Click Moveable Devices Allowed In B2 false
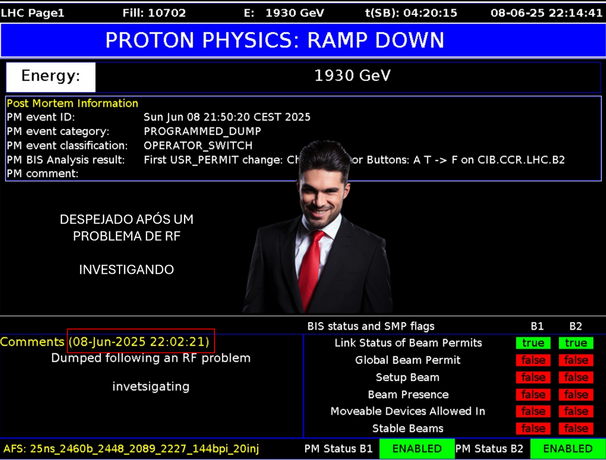606x460 pixels. click(x=576, y=411)
